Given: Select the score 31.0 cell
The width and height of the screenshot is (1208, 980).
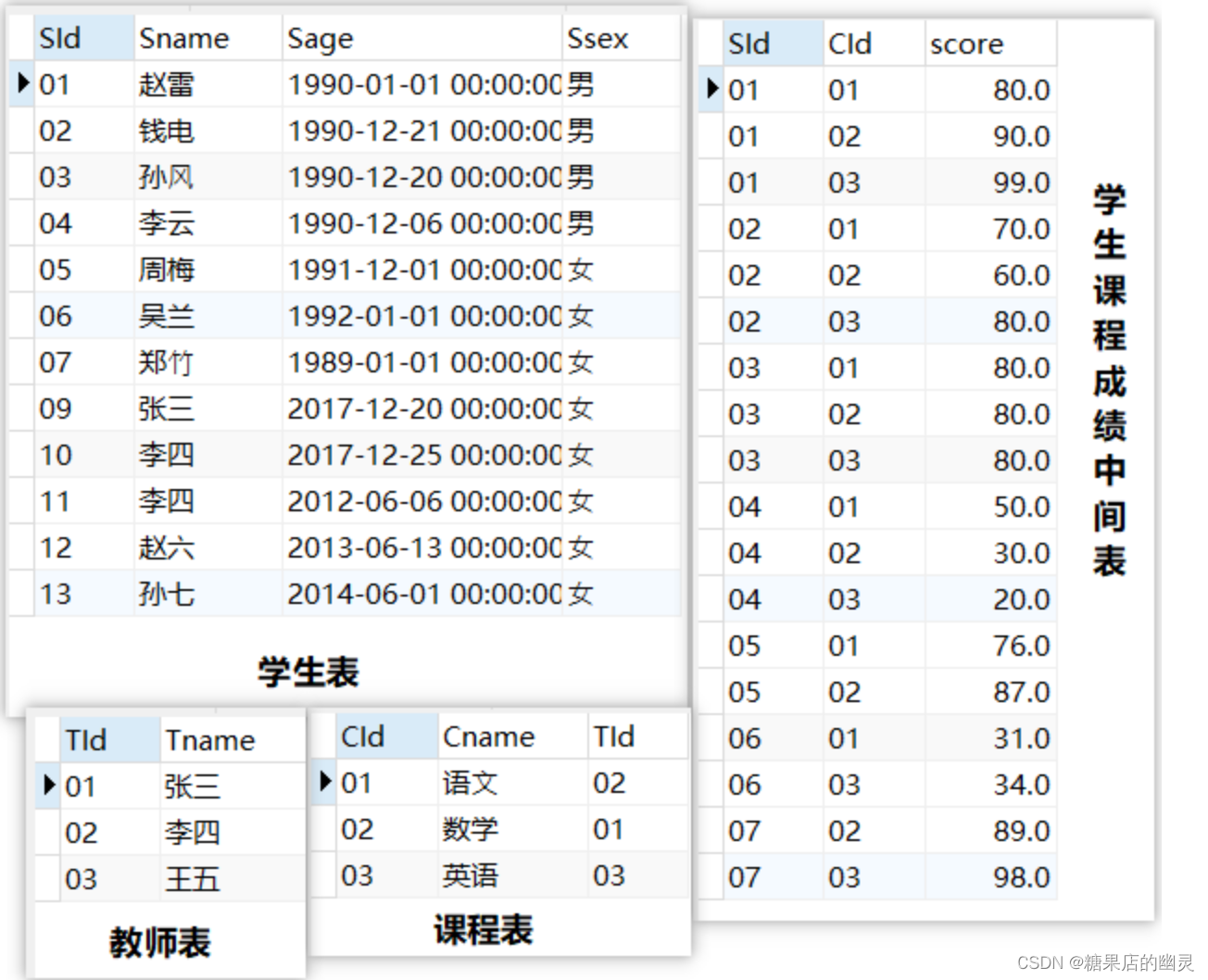Looking at the screenshot, I should click(990, 738).
